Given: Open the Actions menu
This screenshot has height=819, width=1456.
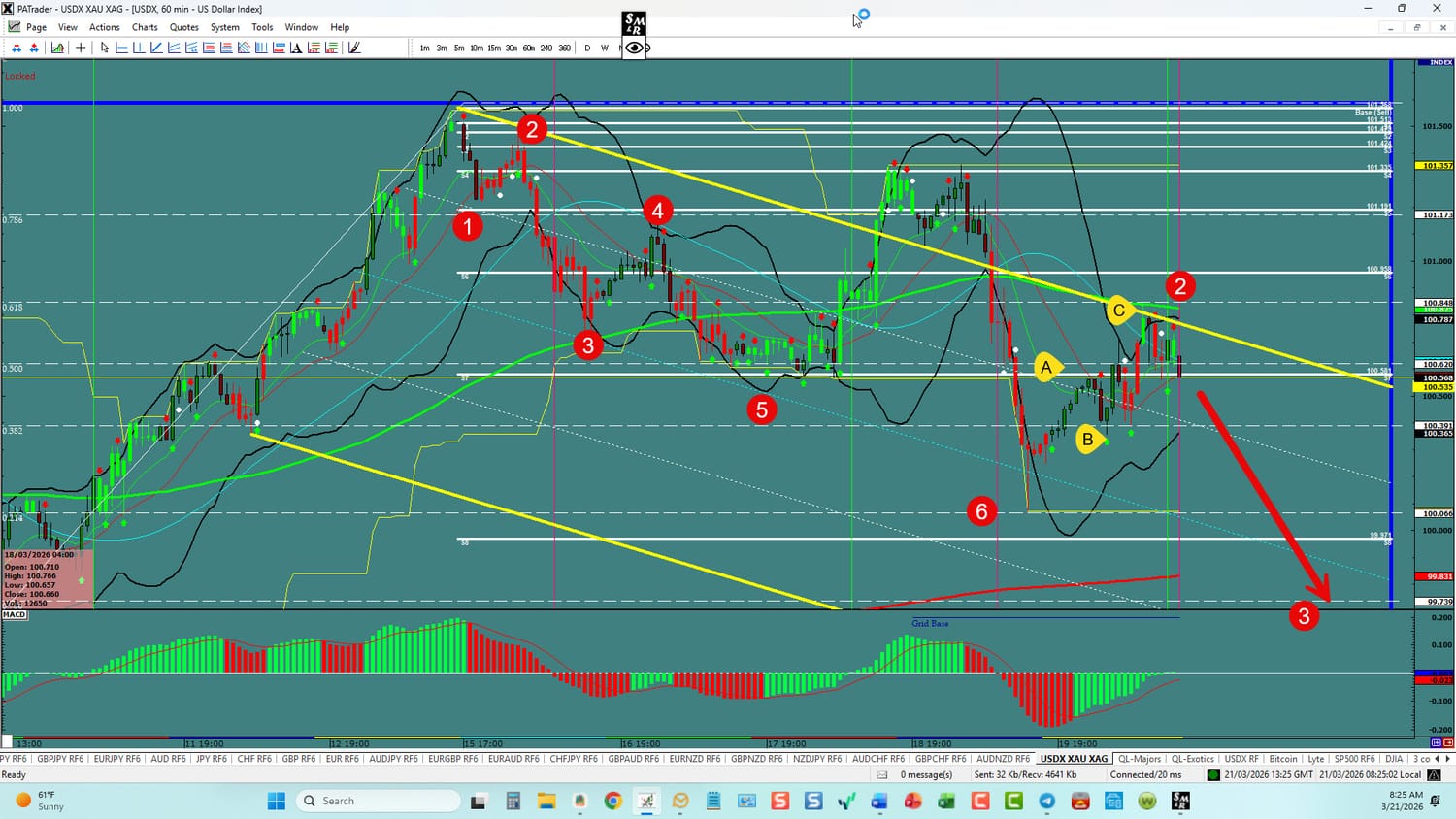Looking at the screenshot, I should (x=105, y=27).
